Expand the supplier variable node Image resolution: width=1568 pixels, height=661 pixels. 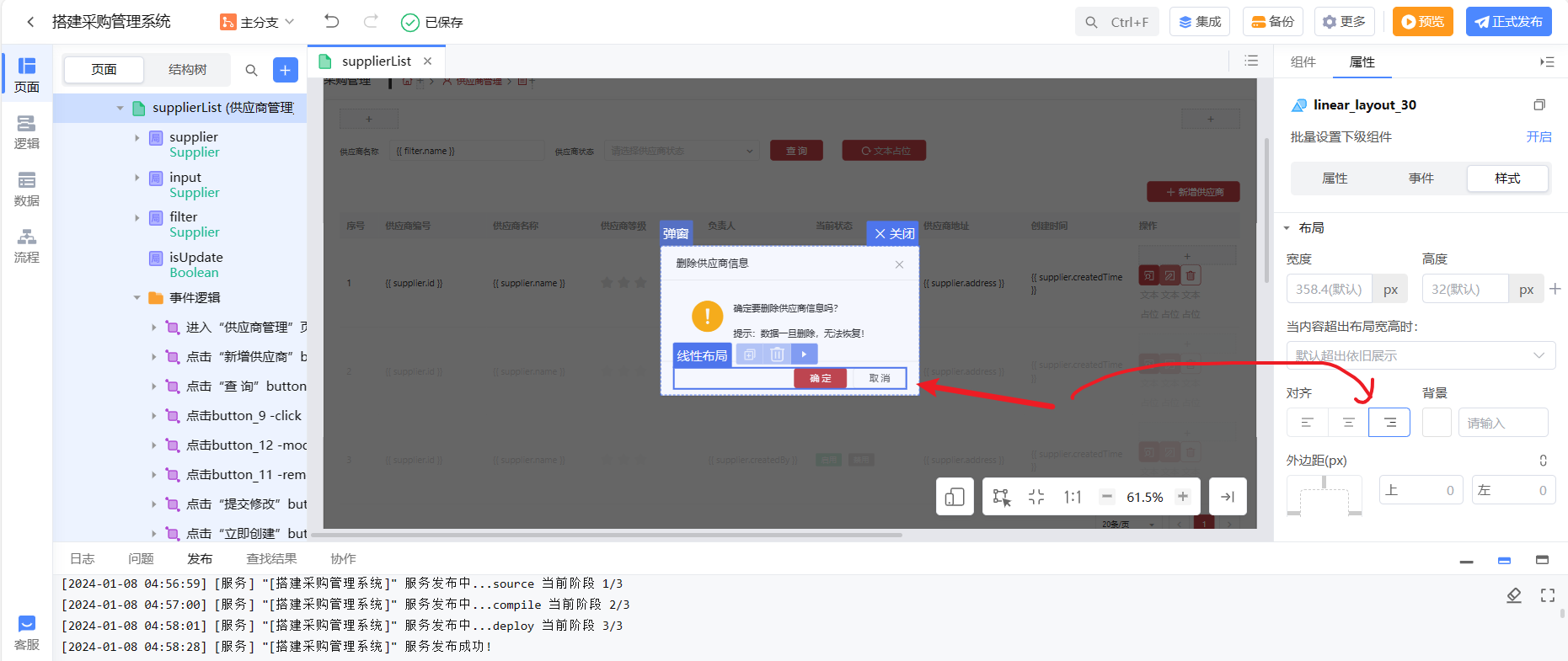[137, 137]
